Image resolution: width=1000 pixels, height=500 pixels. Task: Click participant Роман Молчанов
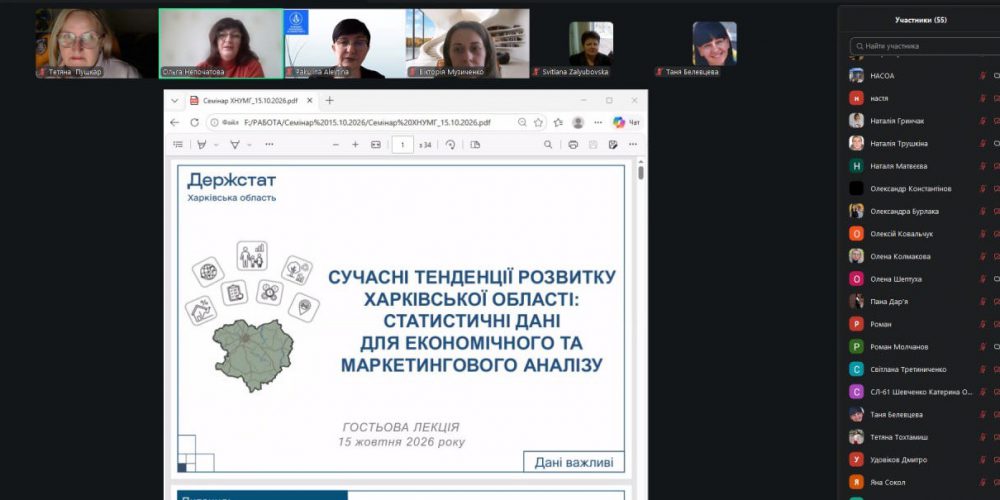[923, 347]
